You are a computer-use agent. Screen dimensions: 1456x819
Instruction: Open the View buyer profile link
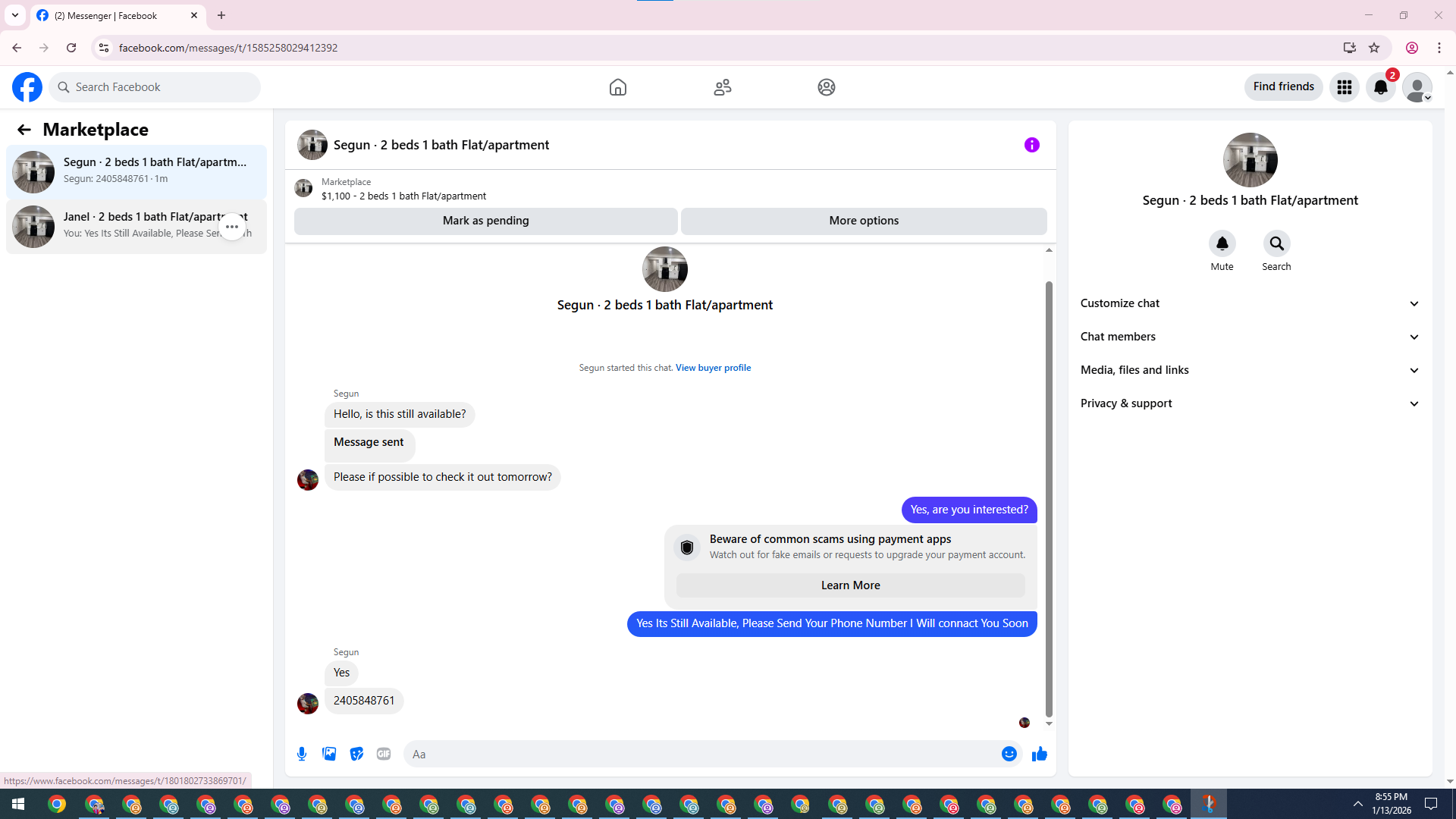pyautogui.click(x=713, y=368)
